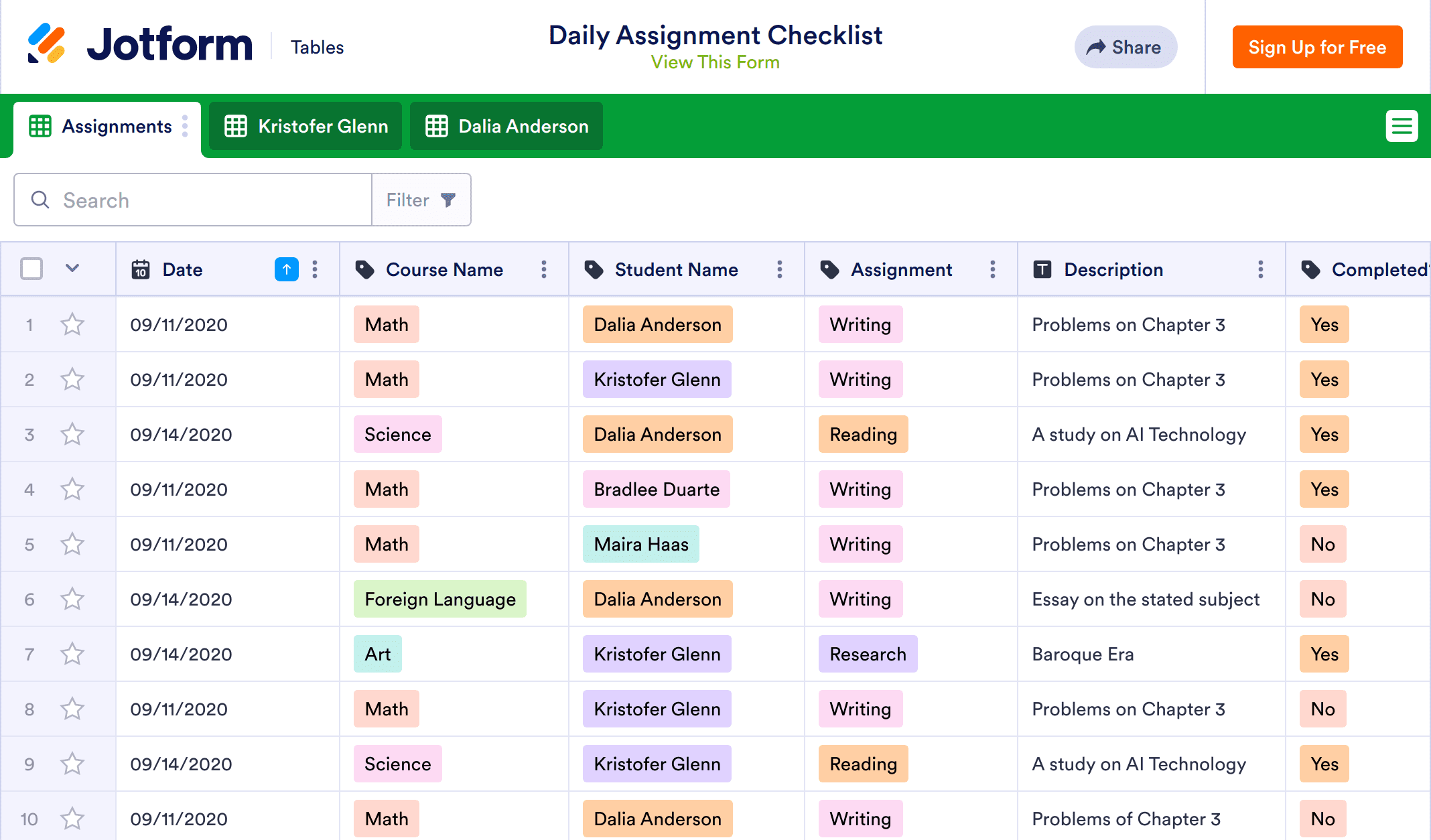Open Assignments tab three-dot options
This screenshot has width=1431, height=840.
point(185,126)
